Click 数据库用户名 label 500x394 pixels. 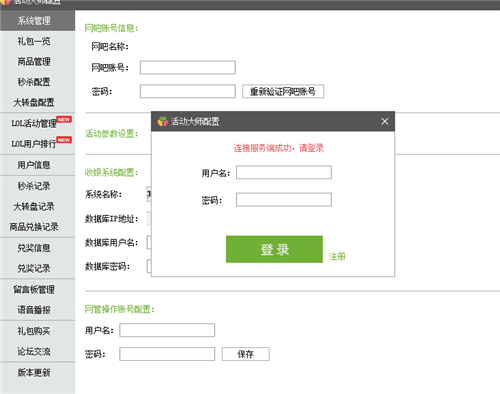111,243
